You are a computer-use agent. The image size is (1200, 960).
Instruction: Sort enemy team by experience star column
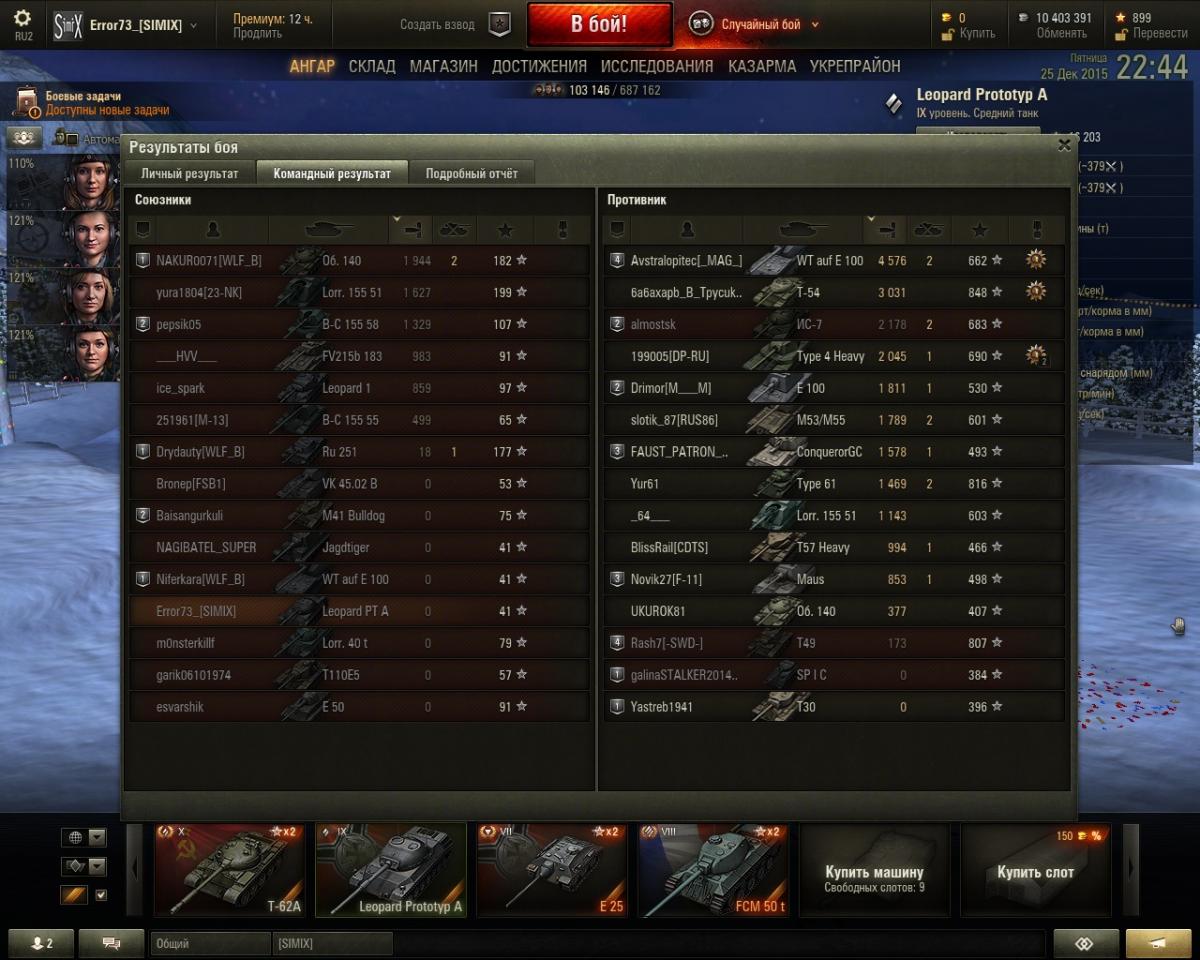(979, 230)
